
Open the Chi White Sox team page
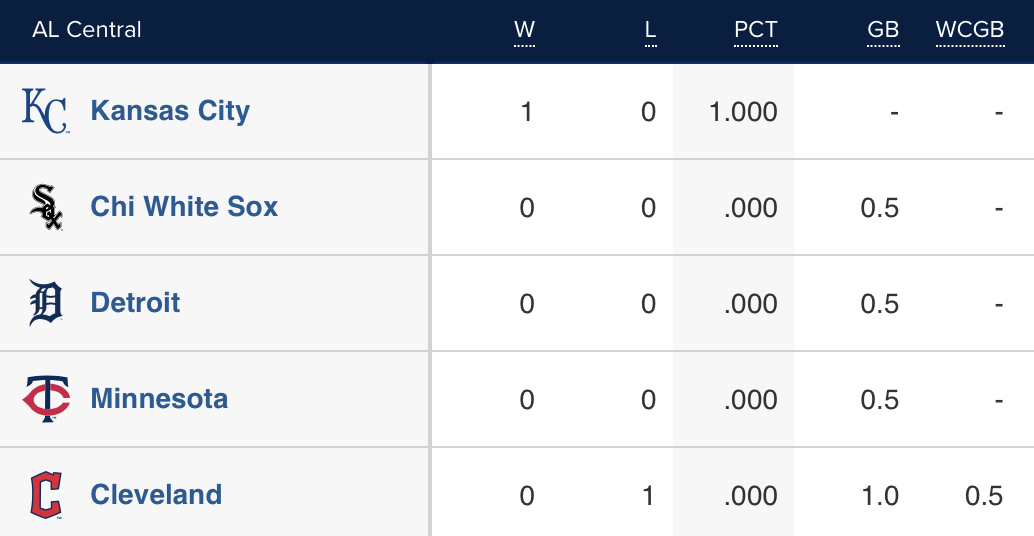coord(184,207)
